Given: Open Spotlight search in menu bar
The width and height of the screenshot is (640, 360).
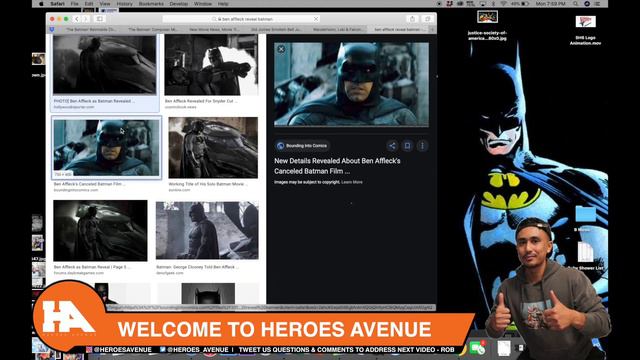Looking at the screenshot, I should (x=575, y=4).
